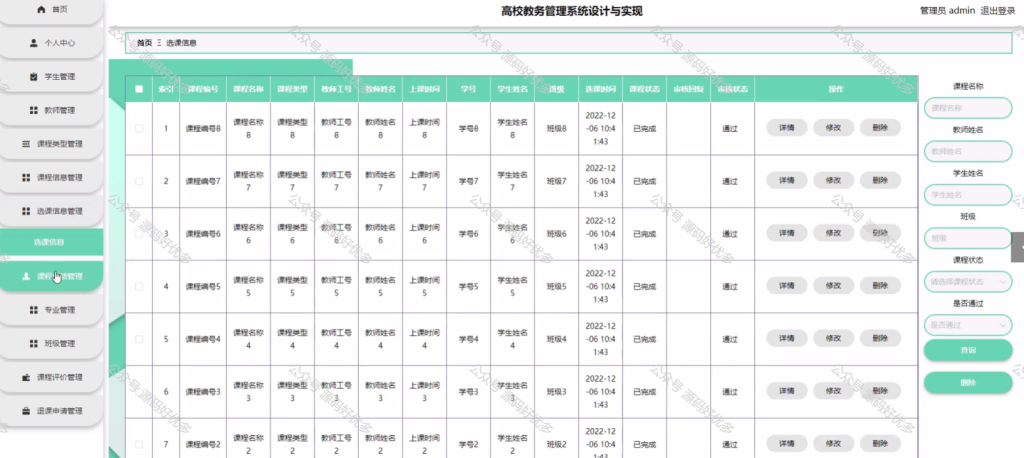Open the 课程状态 dropdown filter

tap(968, 282)
